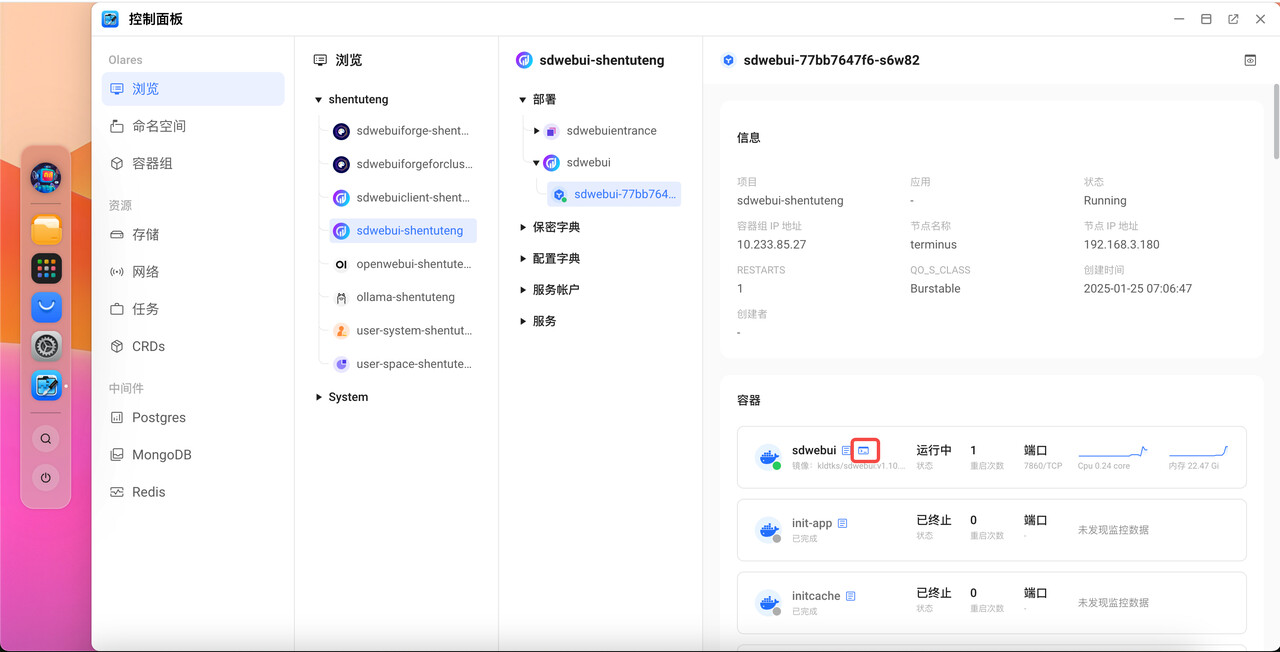The height and width of the screenshot is (652, 1280).
Task: Open the Market app in dock
Action: [46, 307]
